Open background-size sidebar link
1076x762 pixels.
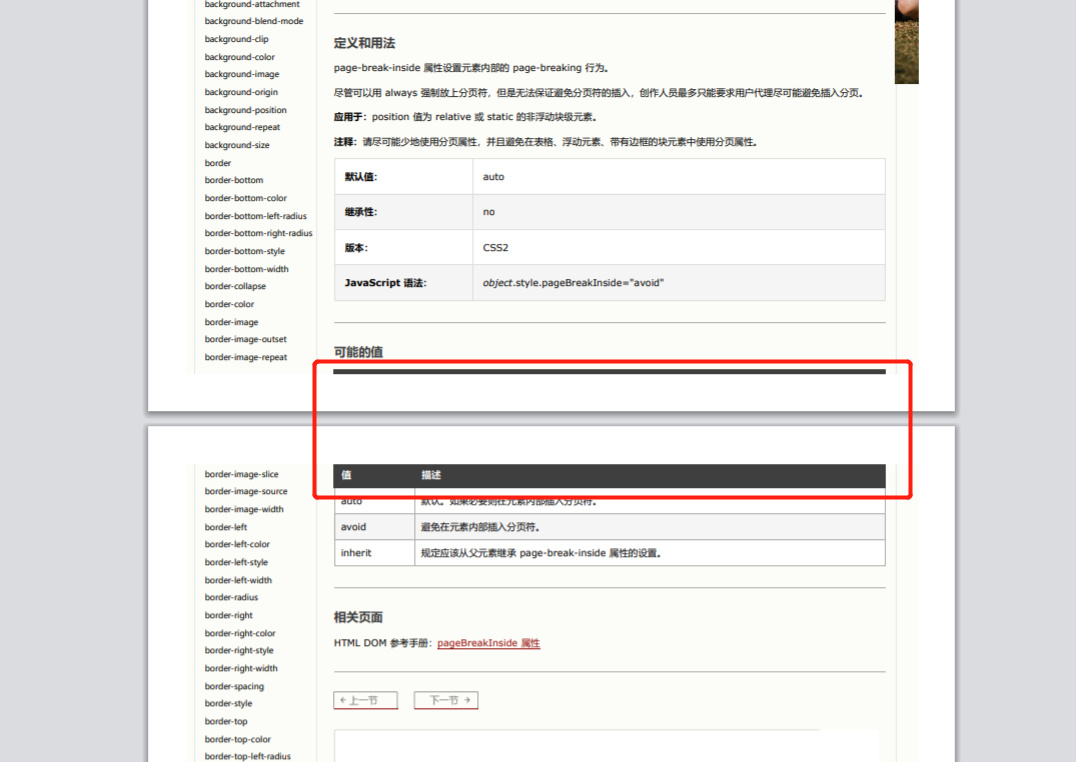point(237,145)
